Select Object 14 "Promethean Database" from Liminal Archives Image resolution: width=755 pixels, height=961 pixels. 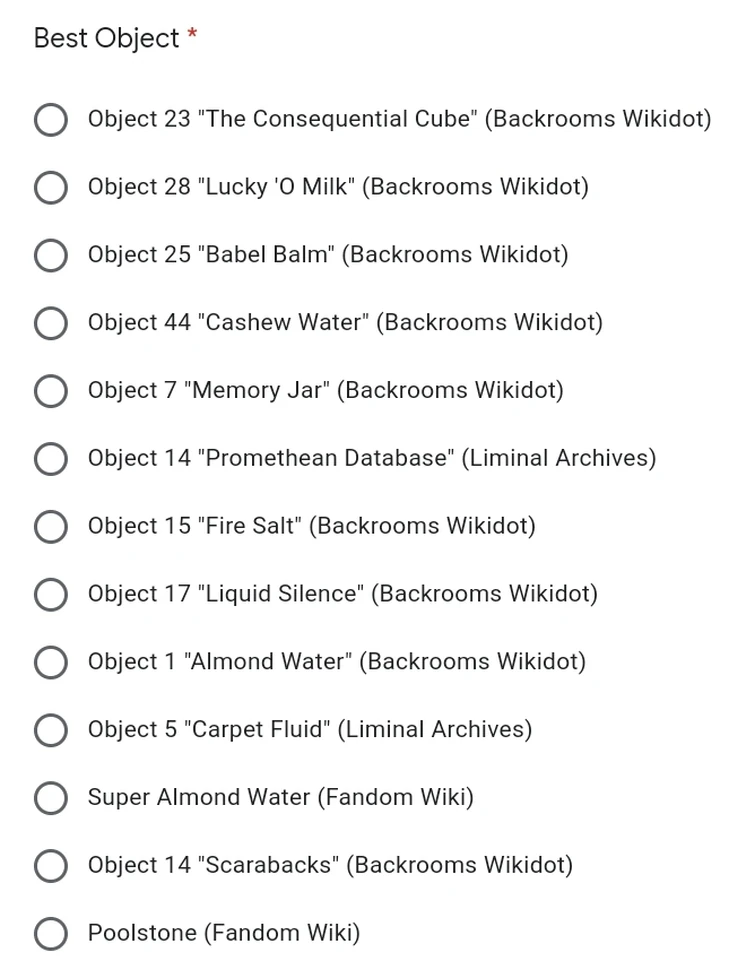50,459
